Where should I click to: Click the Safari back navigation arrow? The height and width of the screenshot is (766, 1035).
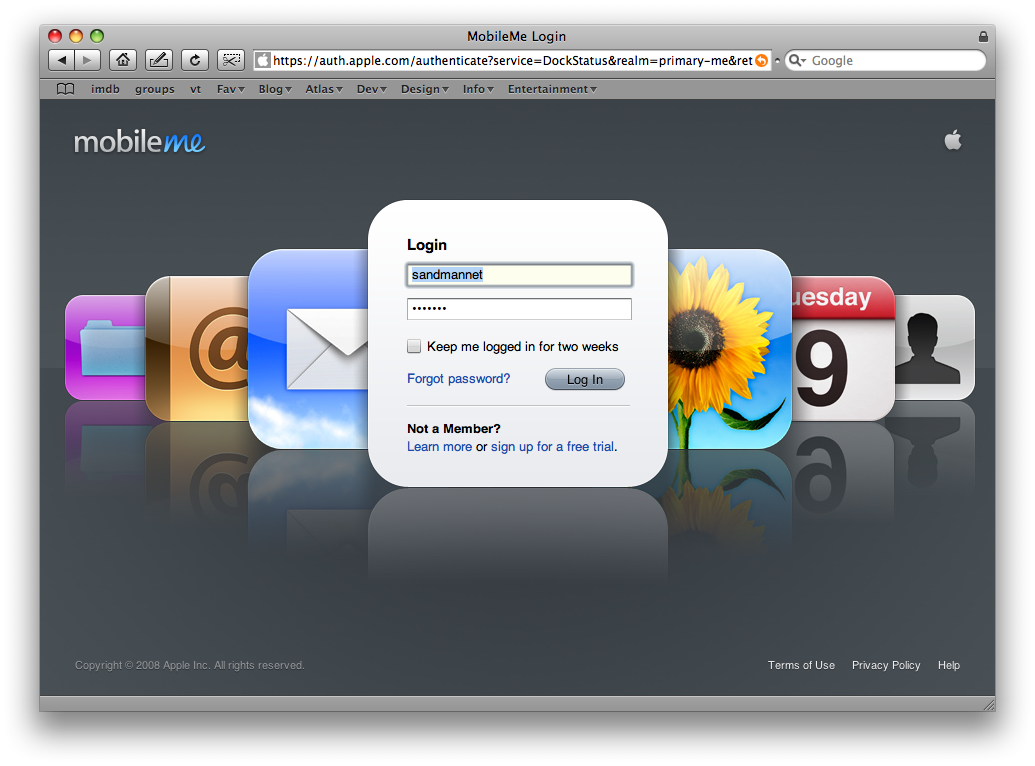point(62,60)
